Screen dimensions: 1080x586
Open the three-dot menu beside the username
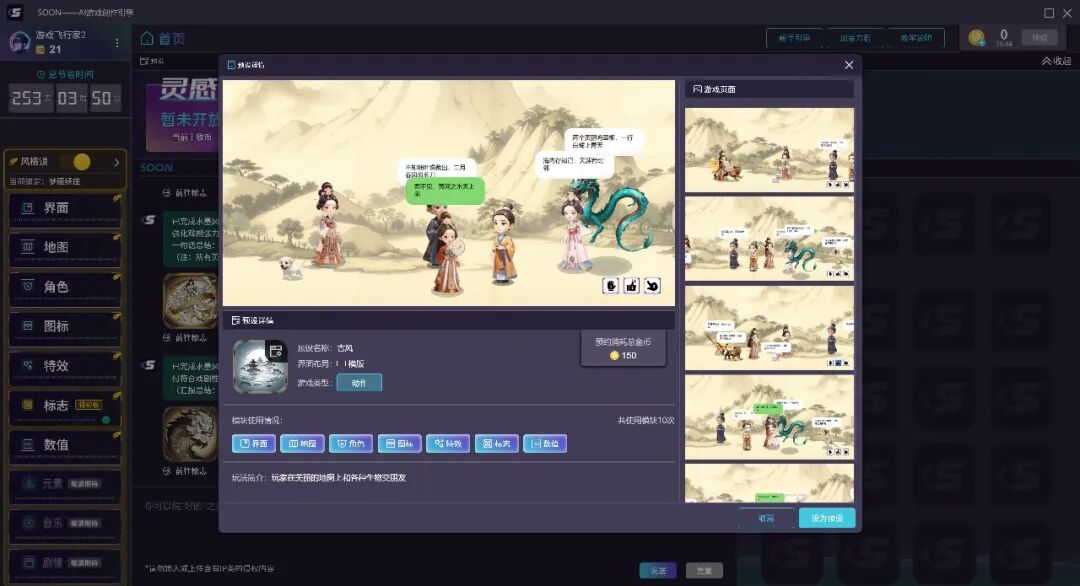pyautogui.click(x=117, y=42)
